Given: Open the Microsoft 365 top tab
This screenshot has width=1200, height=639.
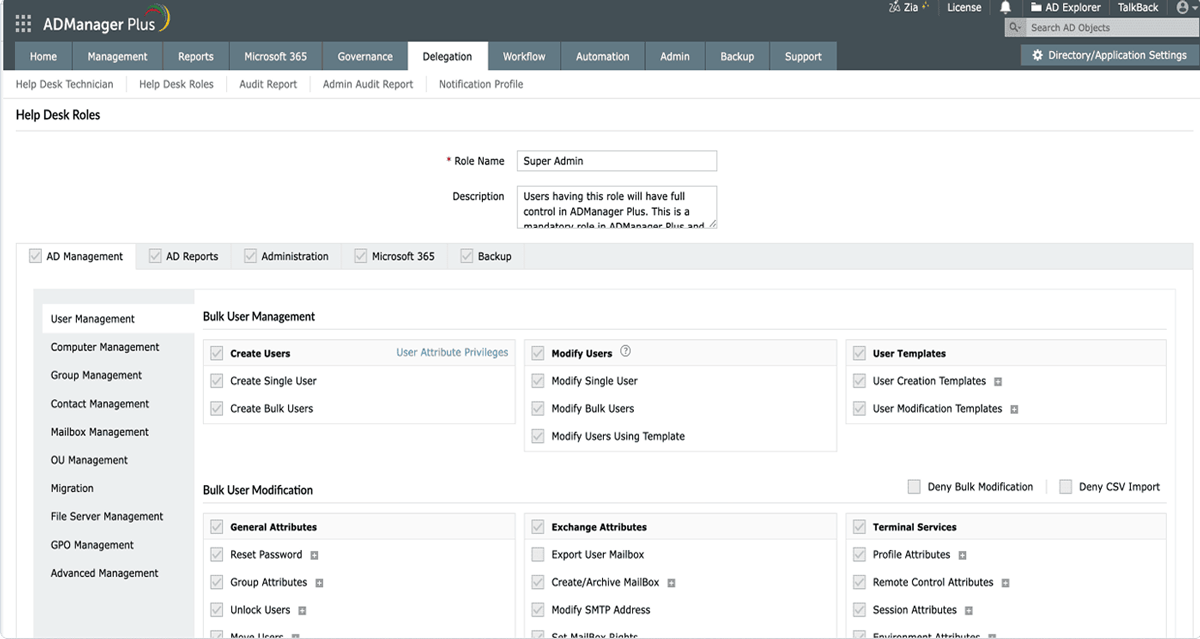Looking at the screenshot, I should [x=276, y=57].
